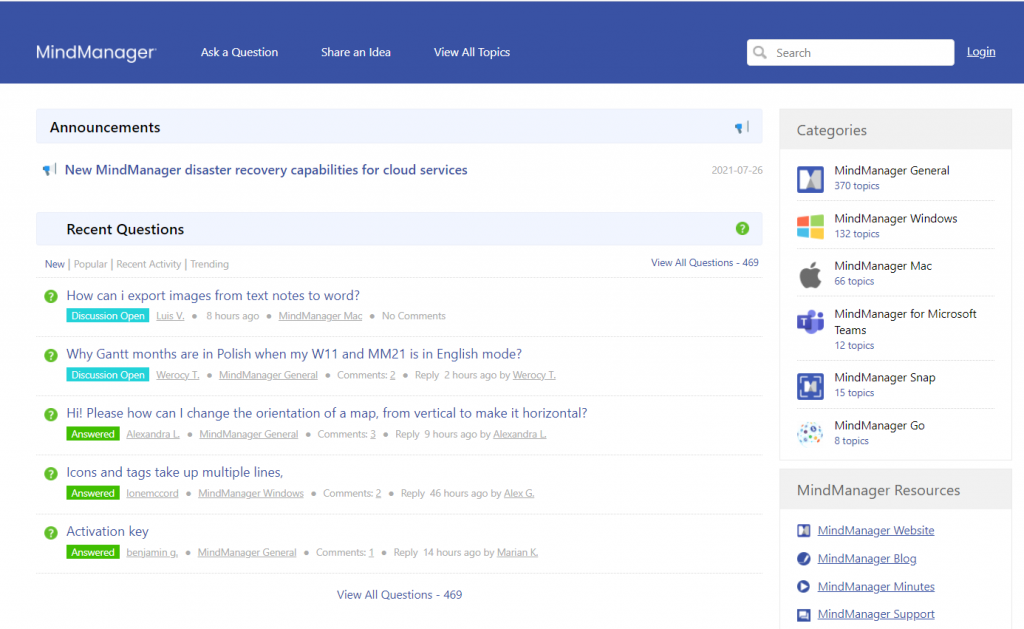1024x629 pixels.
Task: Open MindManager Go category
Action: coord(879,425)
